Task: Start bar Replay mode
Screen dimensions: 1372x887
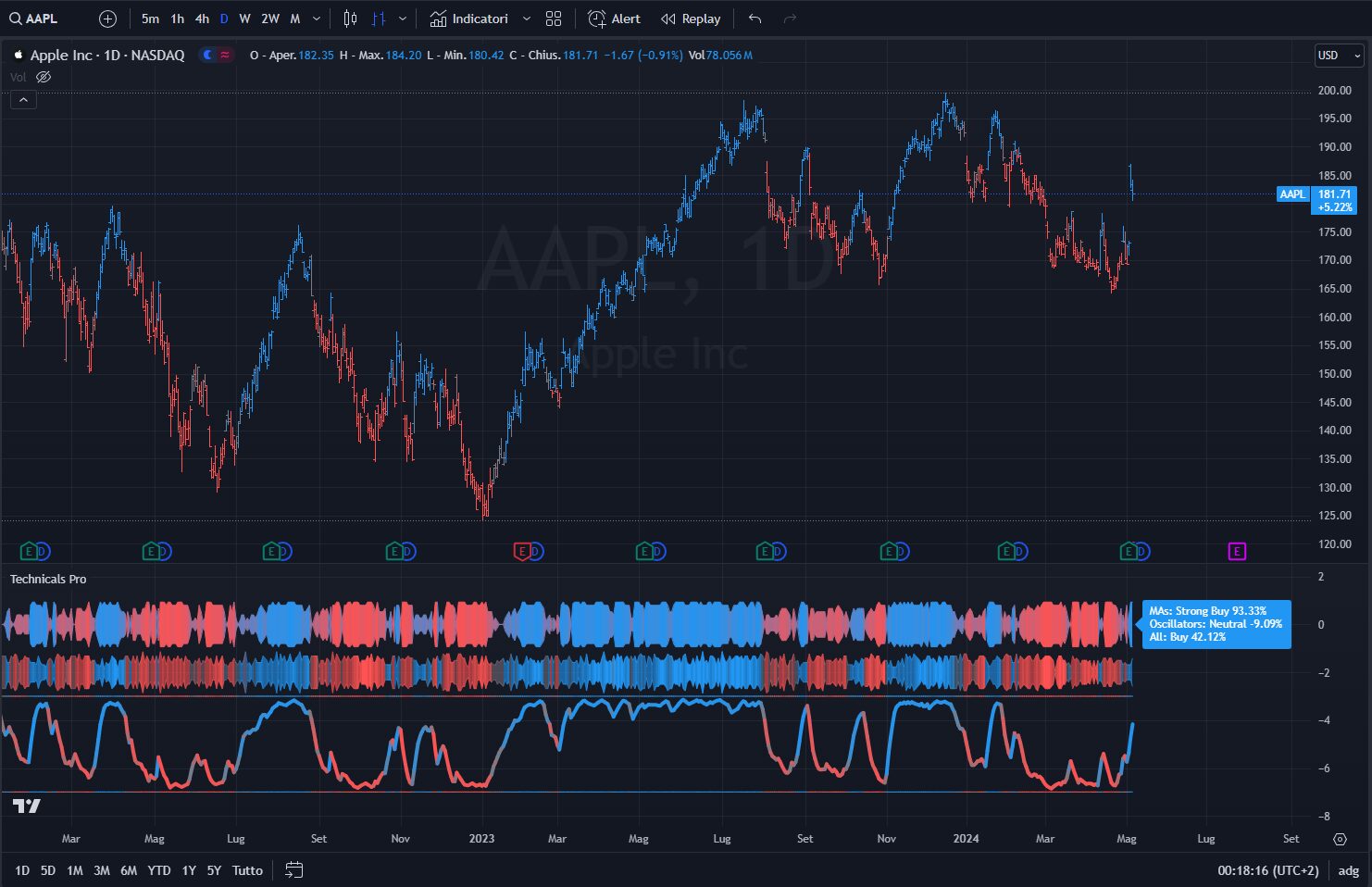Action: (691, 19)
